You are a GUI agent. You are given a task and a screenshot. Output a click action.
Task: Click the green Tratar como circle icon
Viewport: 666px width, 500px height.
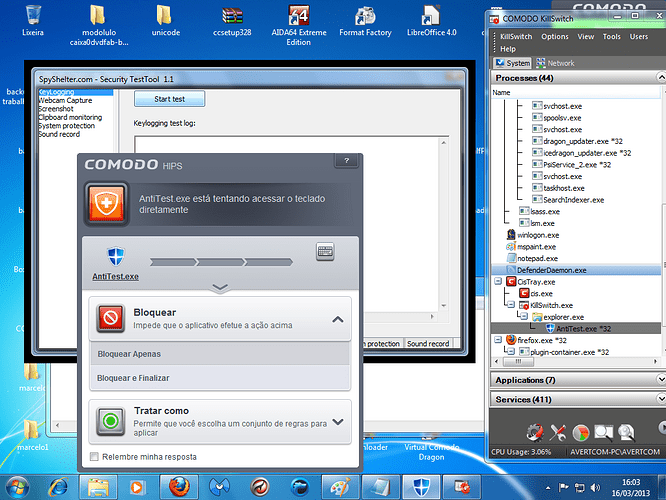tap(110, 421)
